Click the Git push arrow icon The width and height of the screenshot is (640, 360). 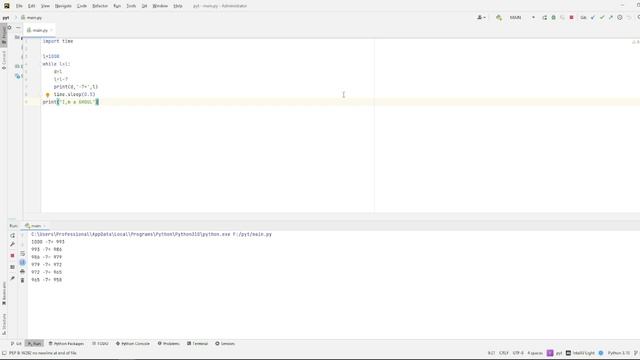click(x=611, y=18)
